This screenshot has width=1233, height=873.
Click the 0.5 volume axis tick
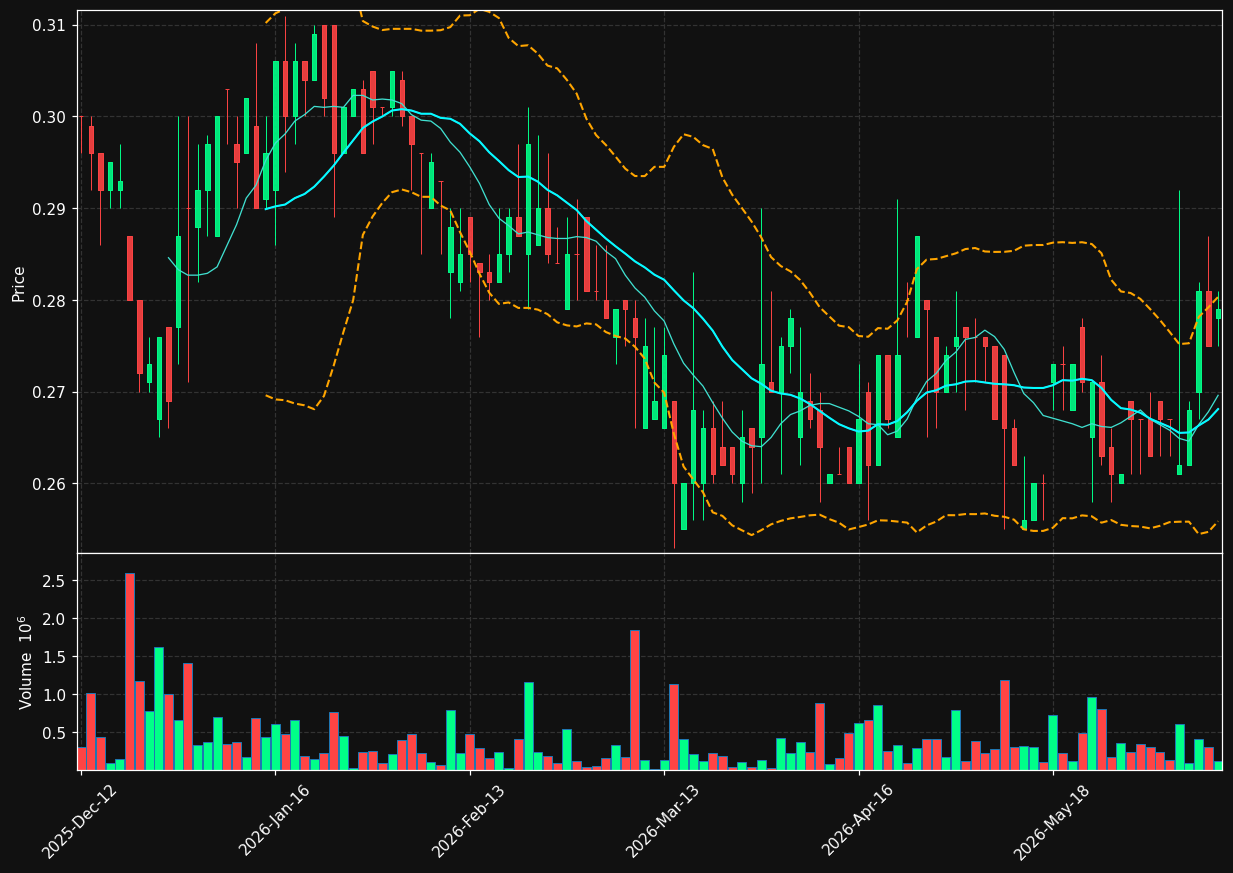[55, 733]
